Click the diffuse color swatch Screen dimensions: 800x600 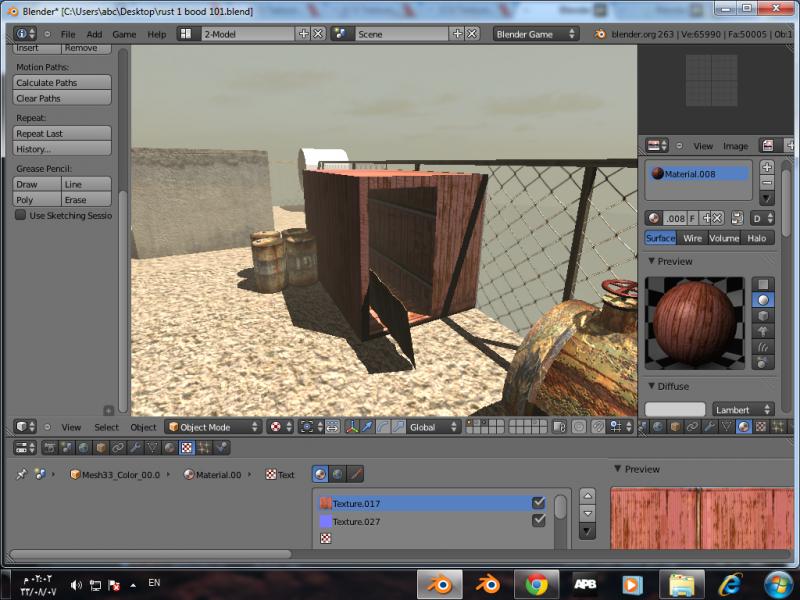675,409
